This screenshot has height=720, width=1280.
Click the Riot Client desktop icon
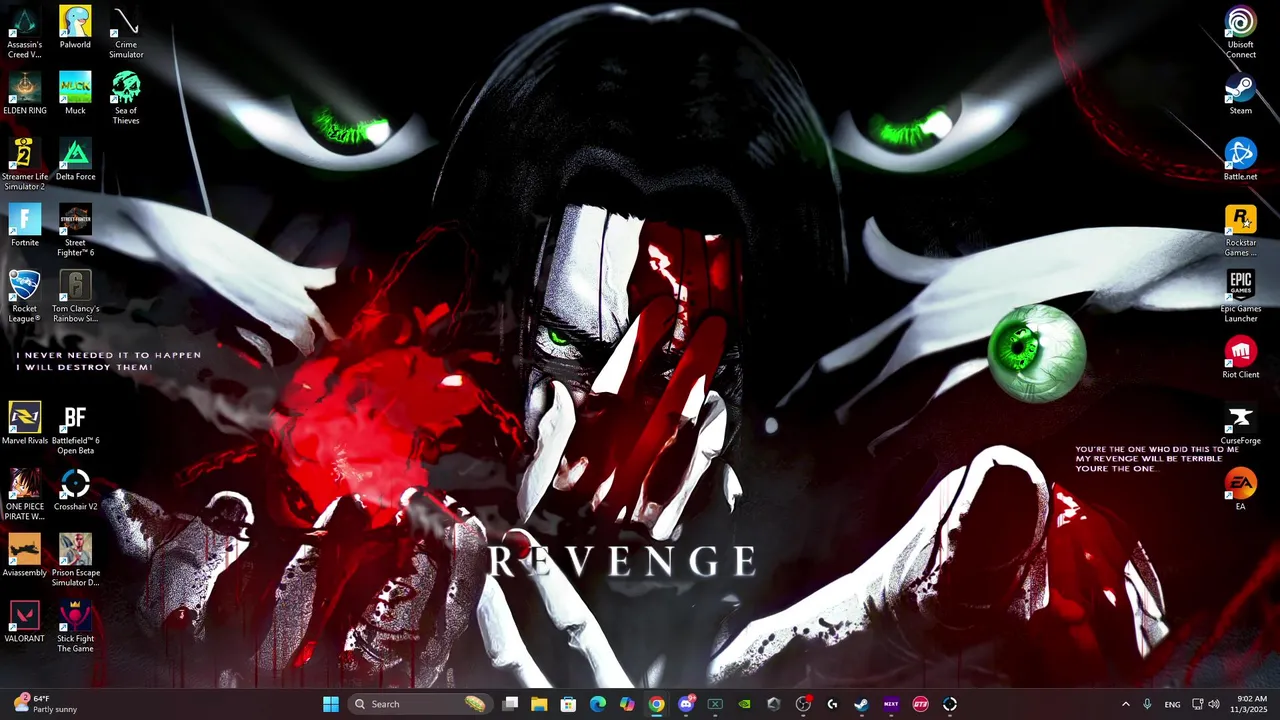[1240, 357]
